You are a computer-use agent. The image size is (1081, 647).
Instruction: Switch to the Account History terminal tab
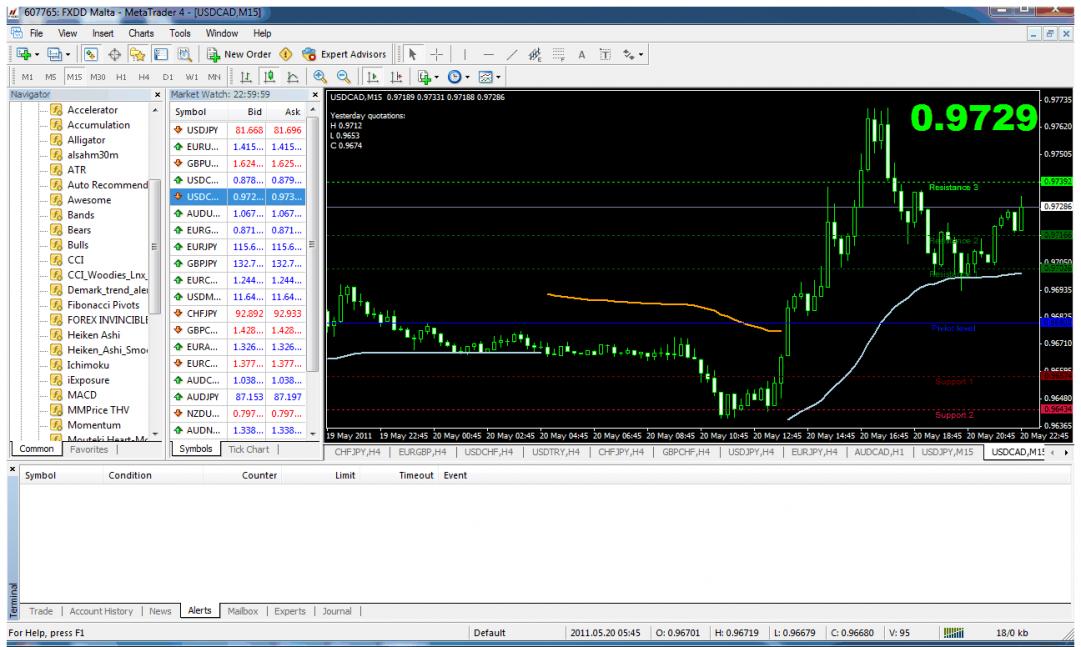click(101, 609)
